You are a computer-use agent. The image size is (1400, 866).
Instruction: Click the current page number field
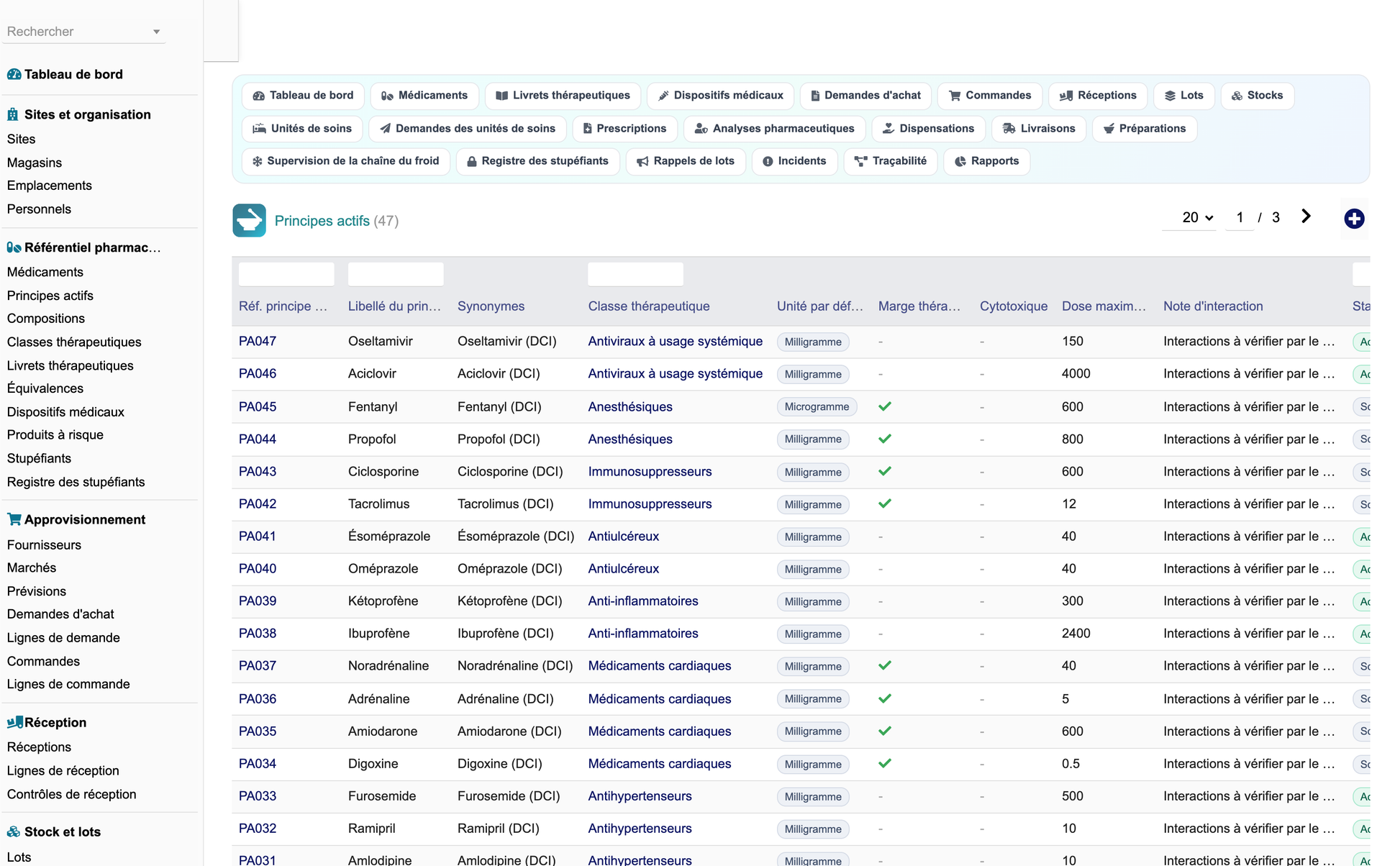(x=1240, y=217)
